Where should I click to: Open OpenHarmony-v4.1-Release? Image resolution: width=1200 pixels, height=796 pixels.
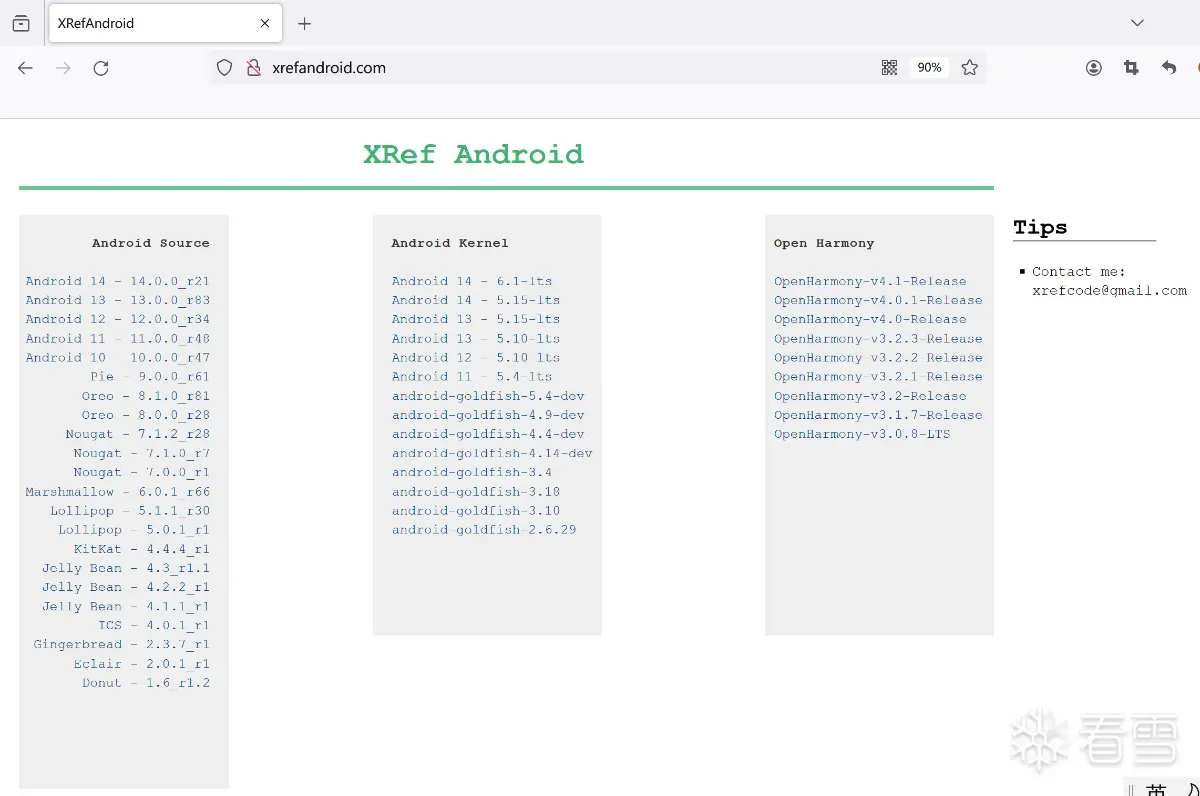pos(870,281)
